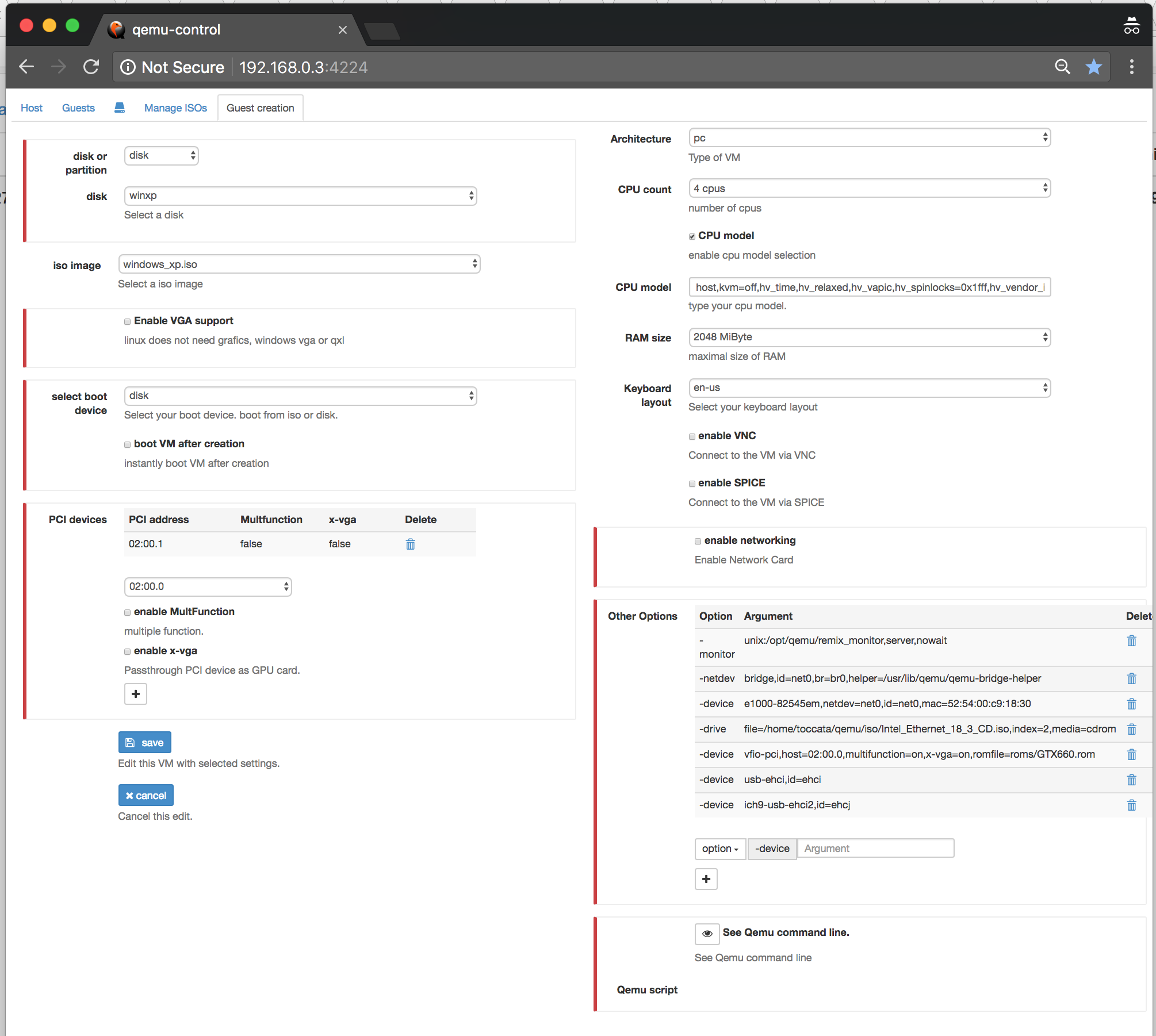
Task: Click the add PCI device plus button
Action: pyautogui.click(x=135, y=693)
